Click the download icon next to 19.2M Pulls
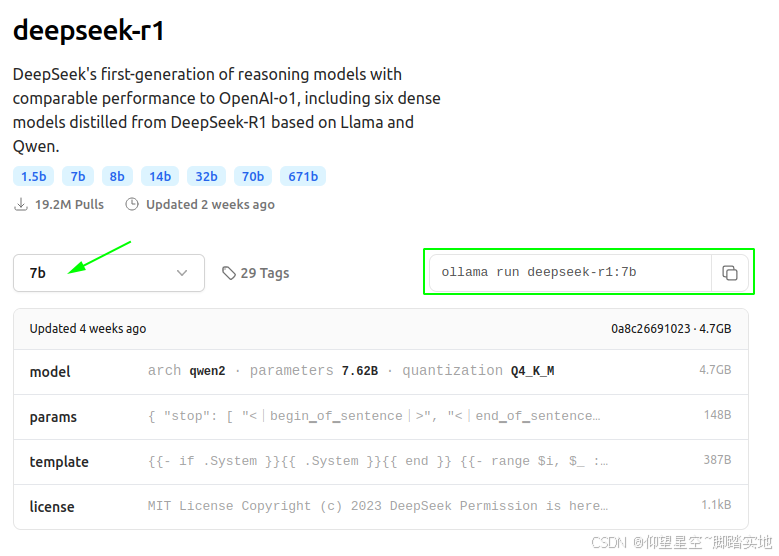 click(x=21, y=204)
